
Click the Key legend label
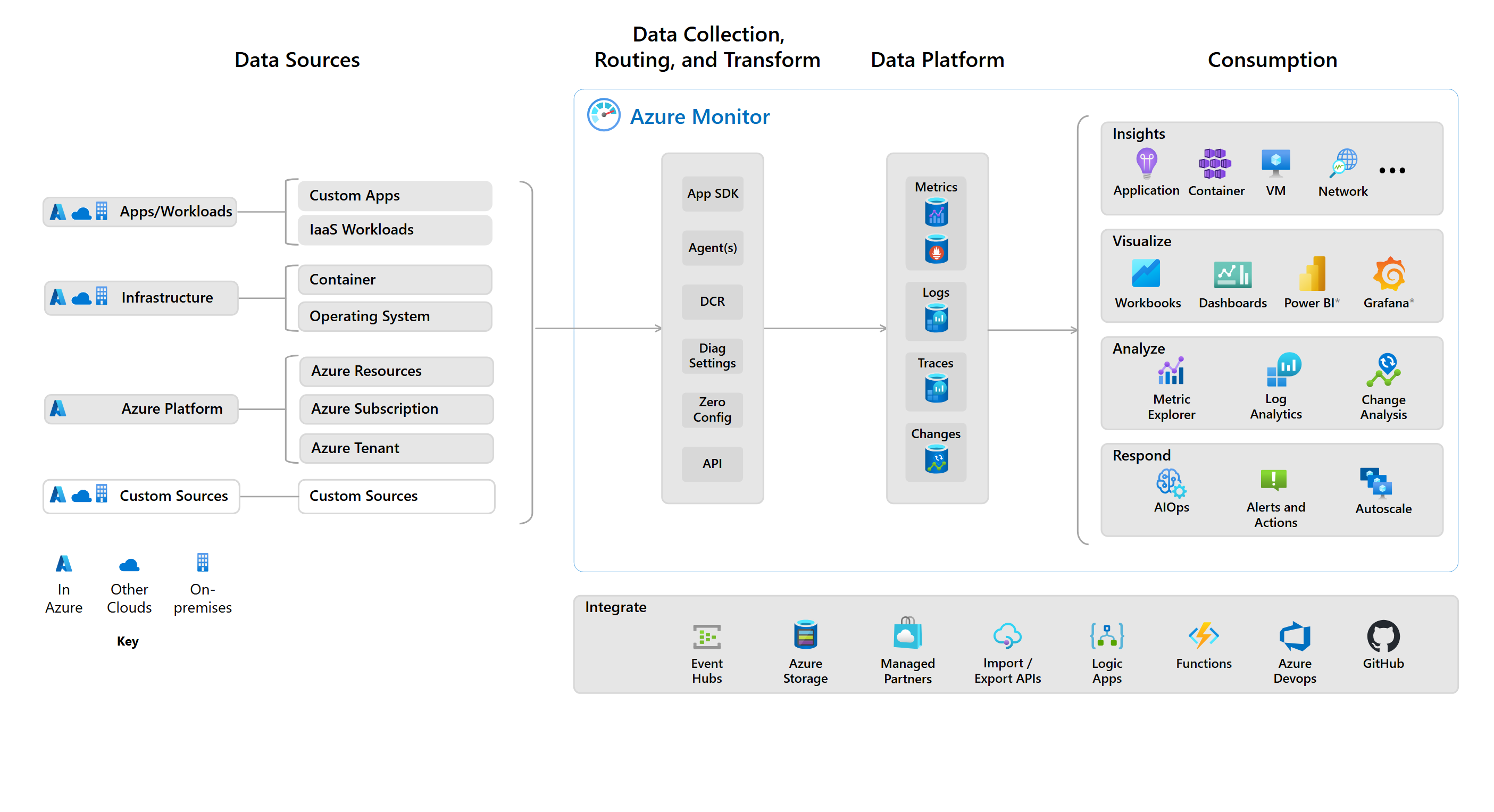click(x=128, y=641)
